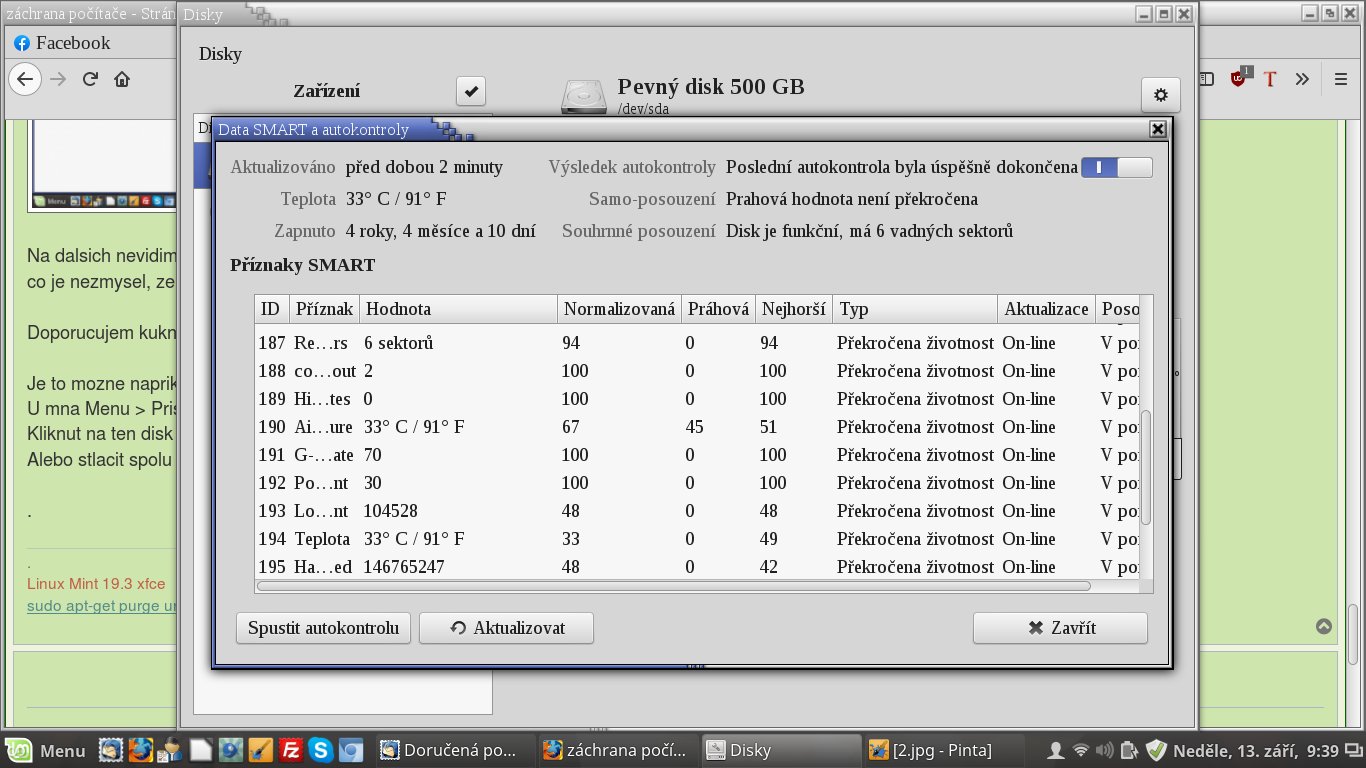Click the Spustit autokontrolu button
This screenshot has width=1366, height=768.
[323, 628]
